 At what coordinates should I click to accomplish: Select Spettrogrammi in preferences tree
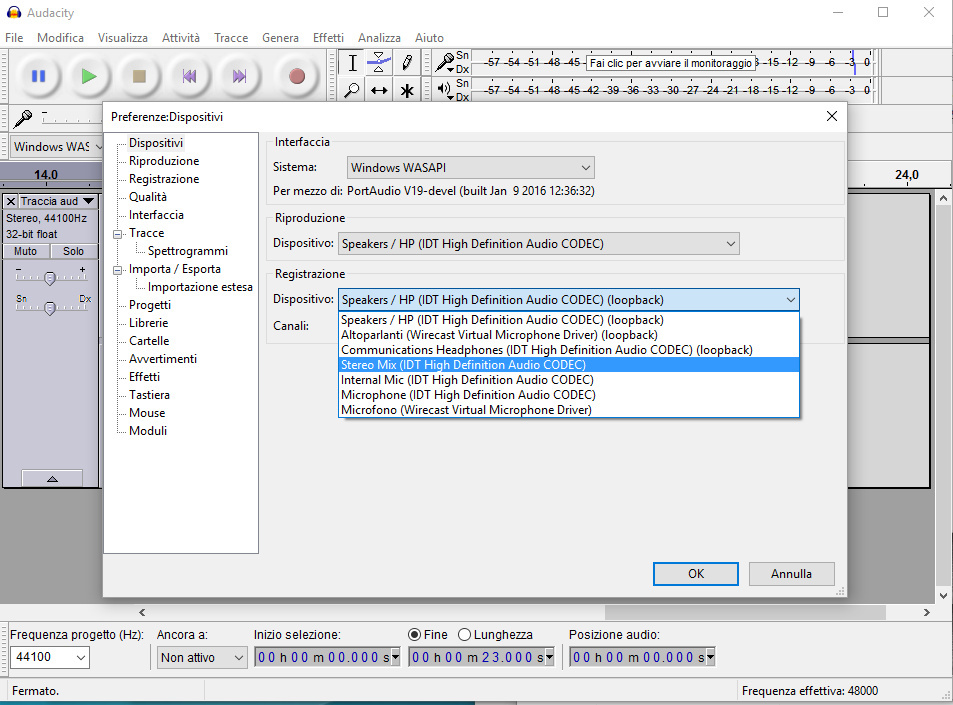pyautogui.click(x=188, y=251)
